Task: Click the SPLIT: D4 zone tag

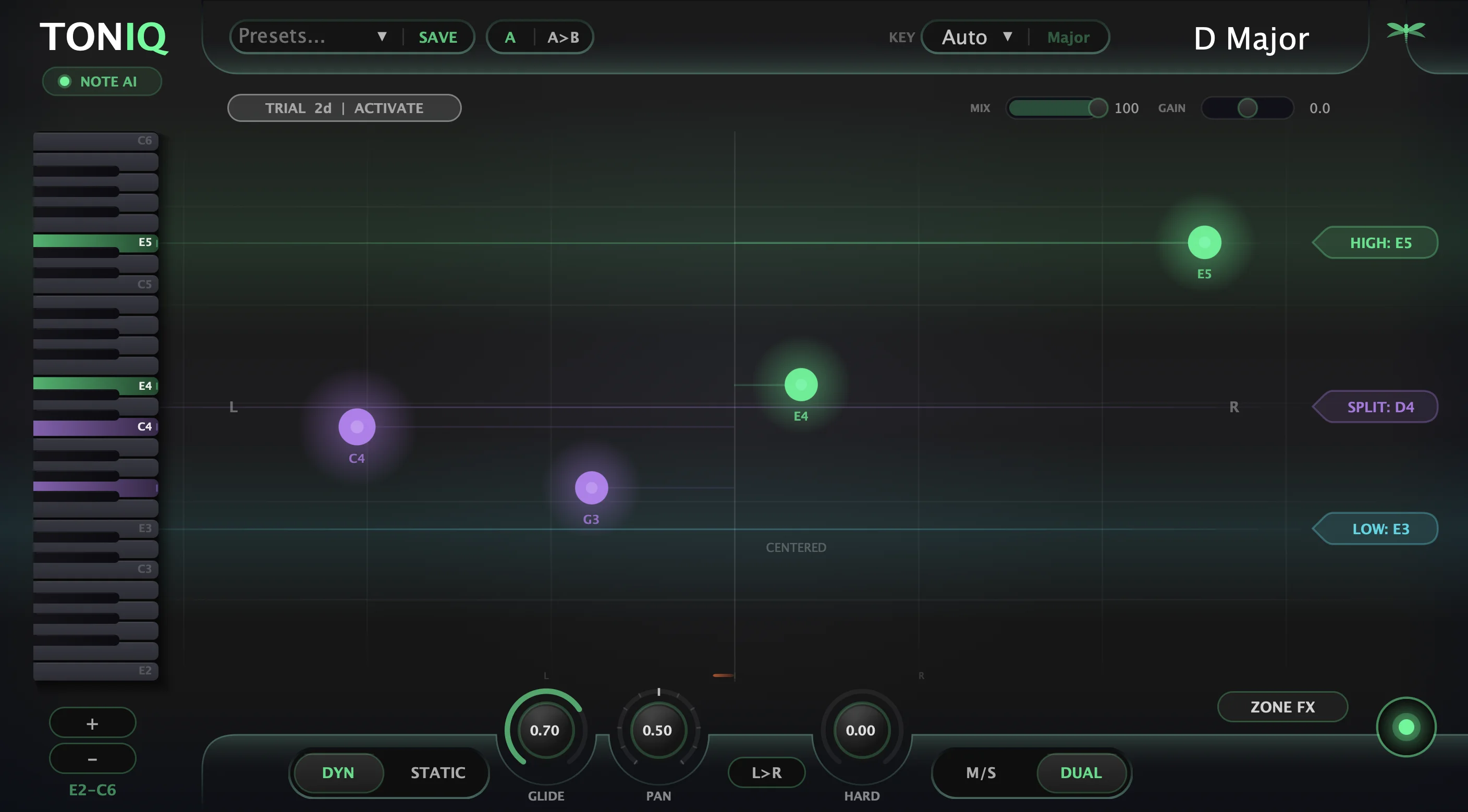Action: (1375, 407)
